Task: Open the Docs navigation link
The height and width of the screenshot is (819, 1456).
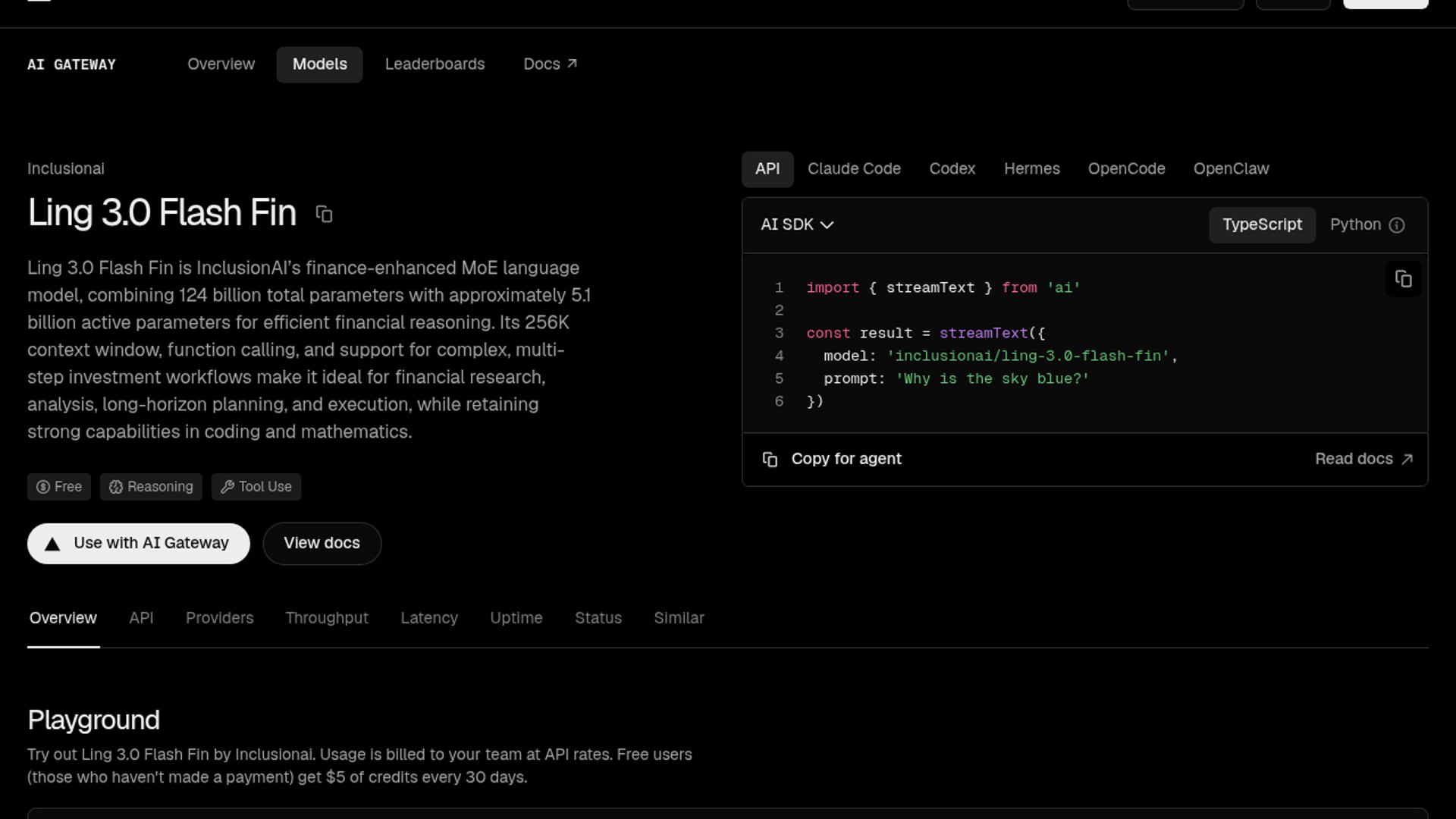Action: coord(551,64)
